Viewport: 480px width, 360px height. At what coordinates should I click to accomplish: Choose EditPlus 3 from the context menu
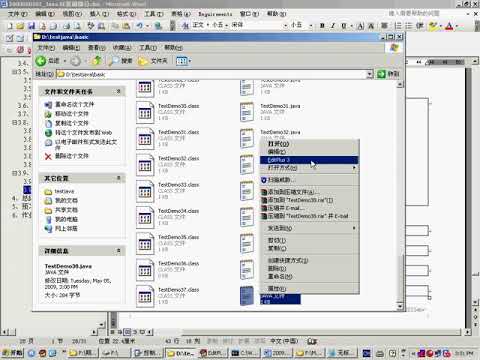coord(309,160)
